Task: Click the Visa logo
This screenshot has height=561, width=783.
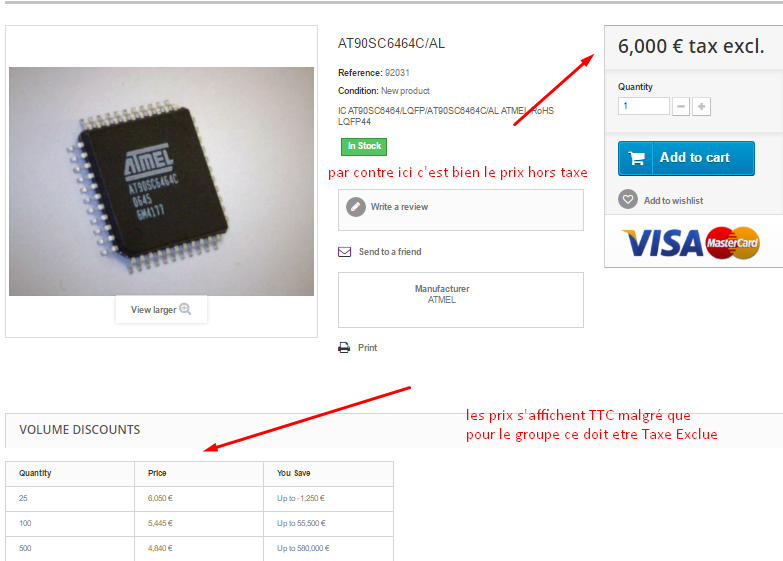Action: [662, 243]
